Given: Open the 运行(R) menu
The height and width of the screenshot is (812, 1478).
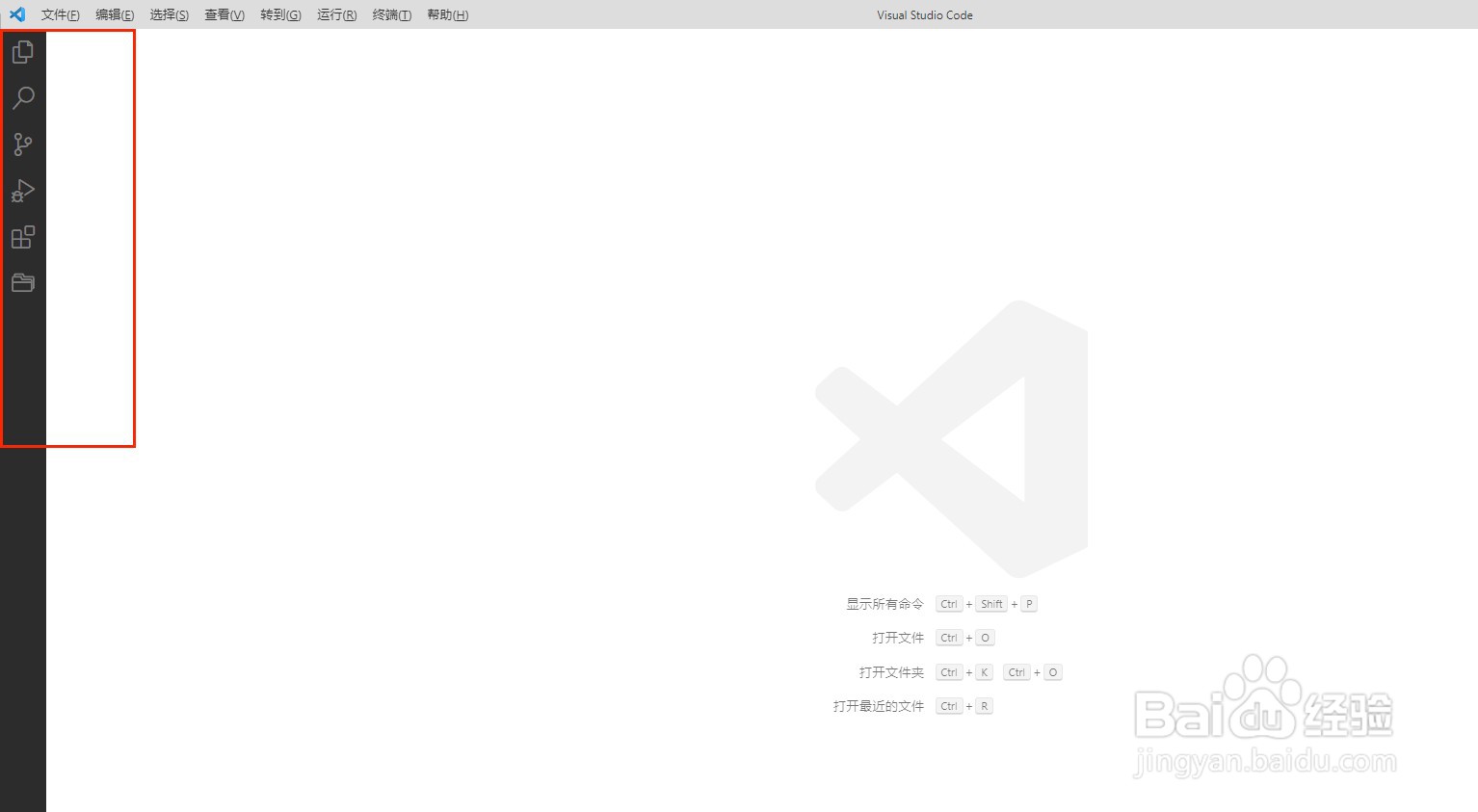Looking at the screenshot, I should [336, 15].
